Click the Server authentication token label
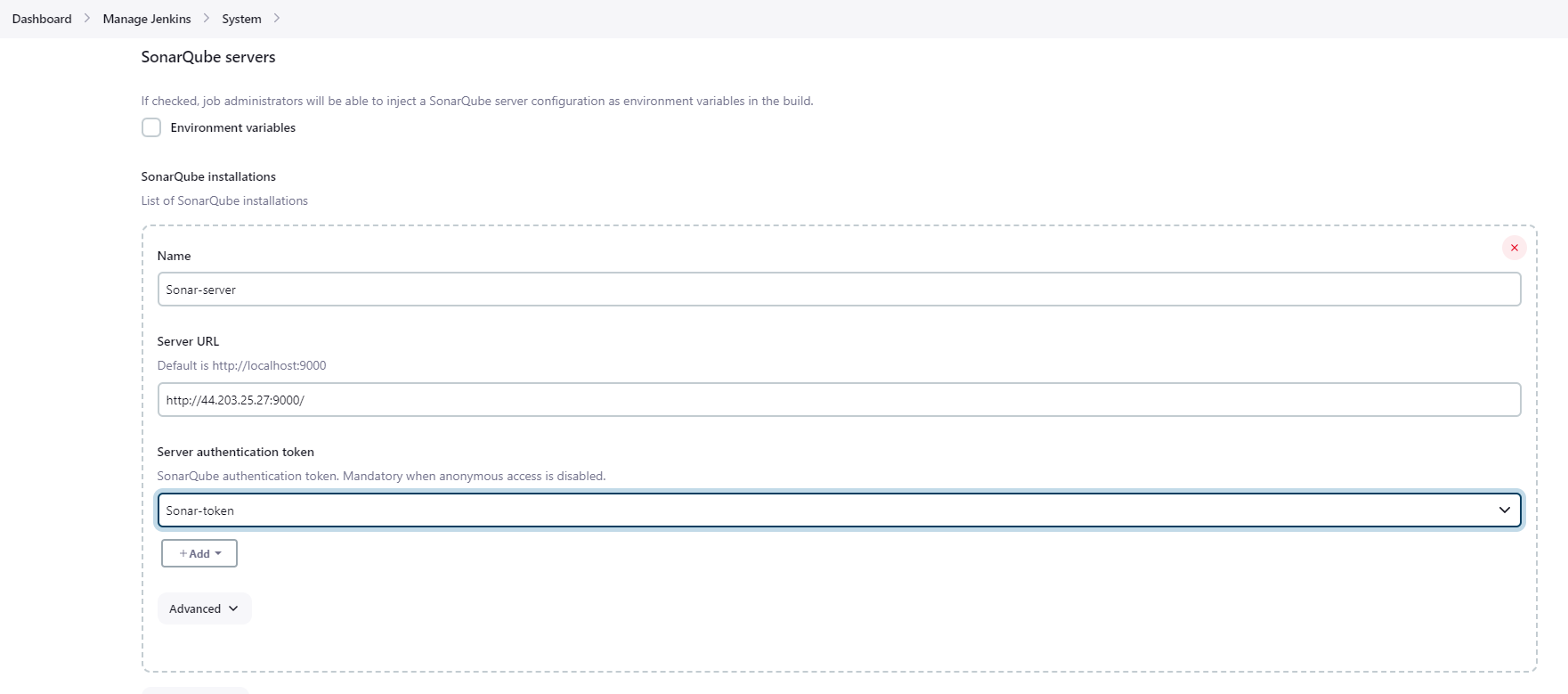The width and height of the screenshot is (1568, 694). coord(235,452)
